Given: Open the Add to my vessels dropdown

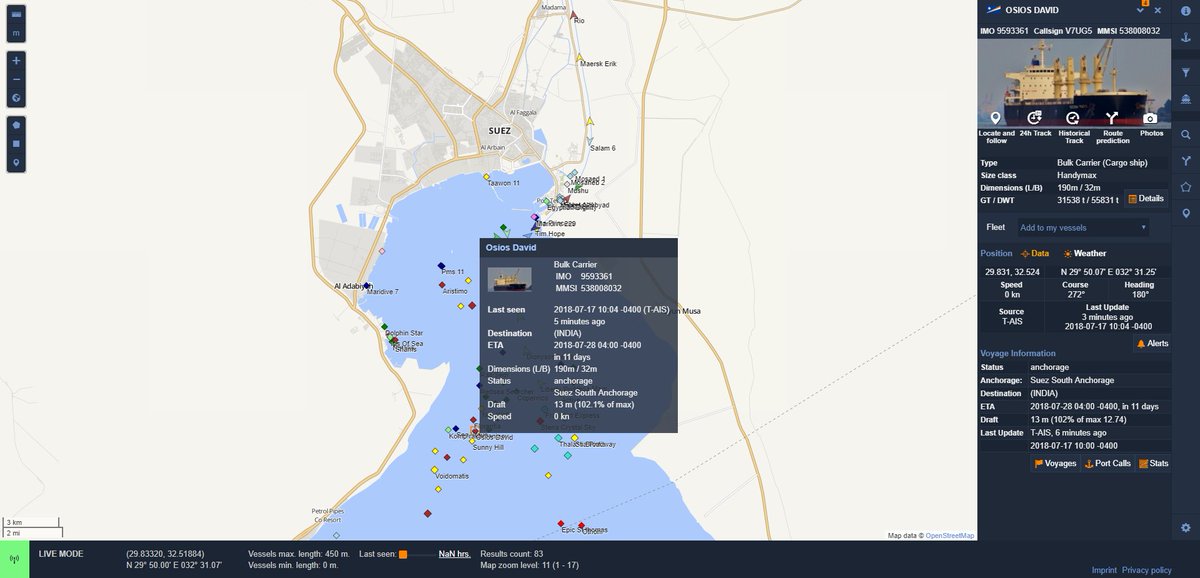Looking at the screenshot, I should (x=1084, y=228).
